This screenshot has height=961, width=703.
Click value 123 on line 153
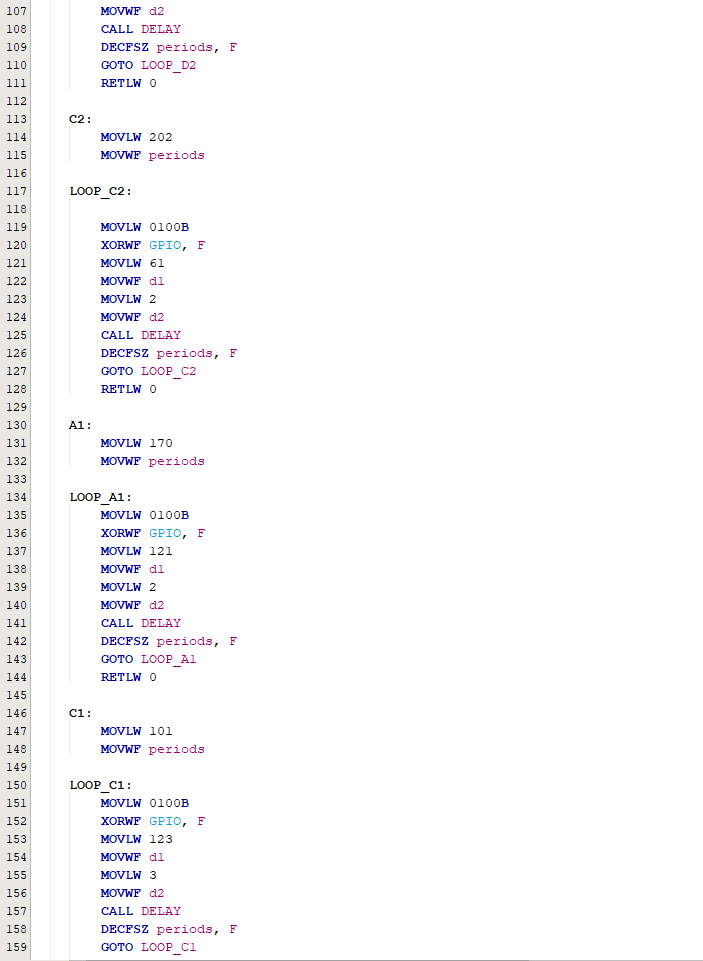[160, 839]
